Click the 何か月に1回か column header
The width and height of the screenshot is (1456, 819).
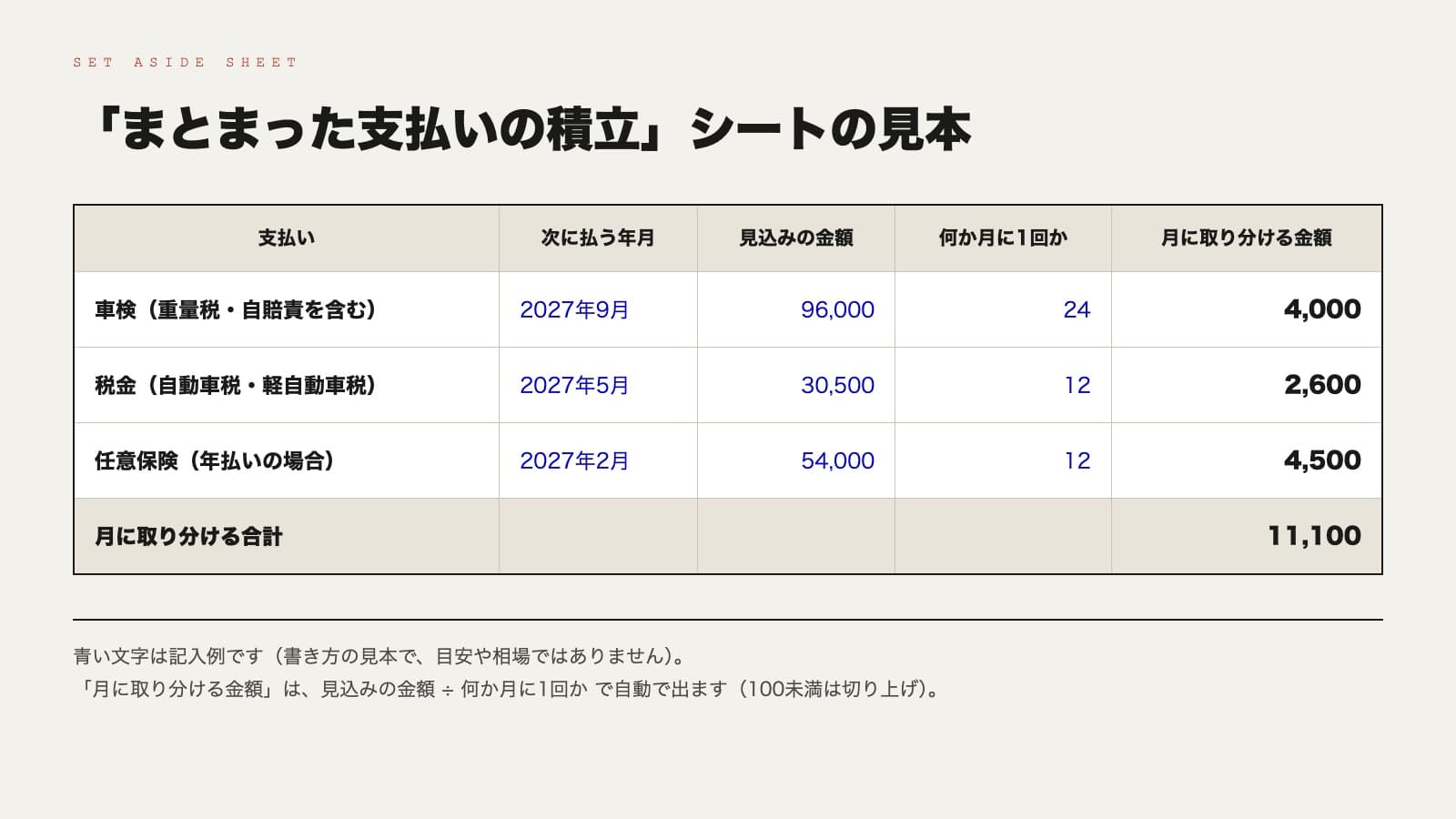(x=1003, y=238)
